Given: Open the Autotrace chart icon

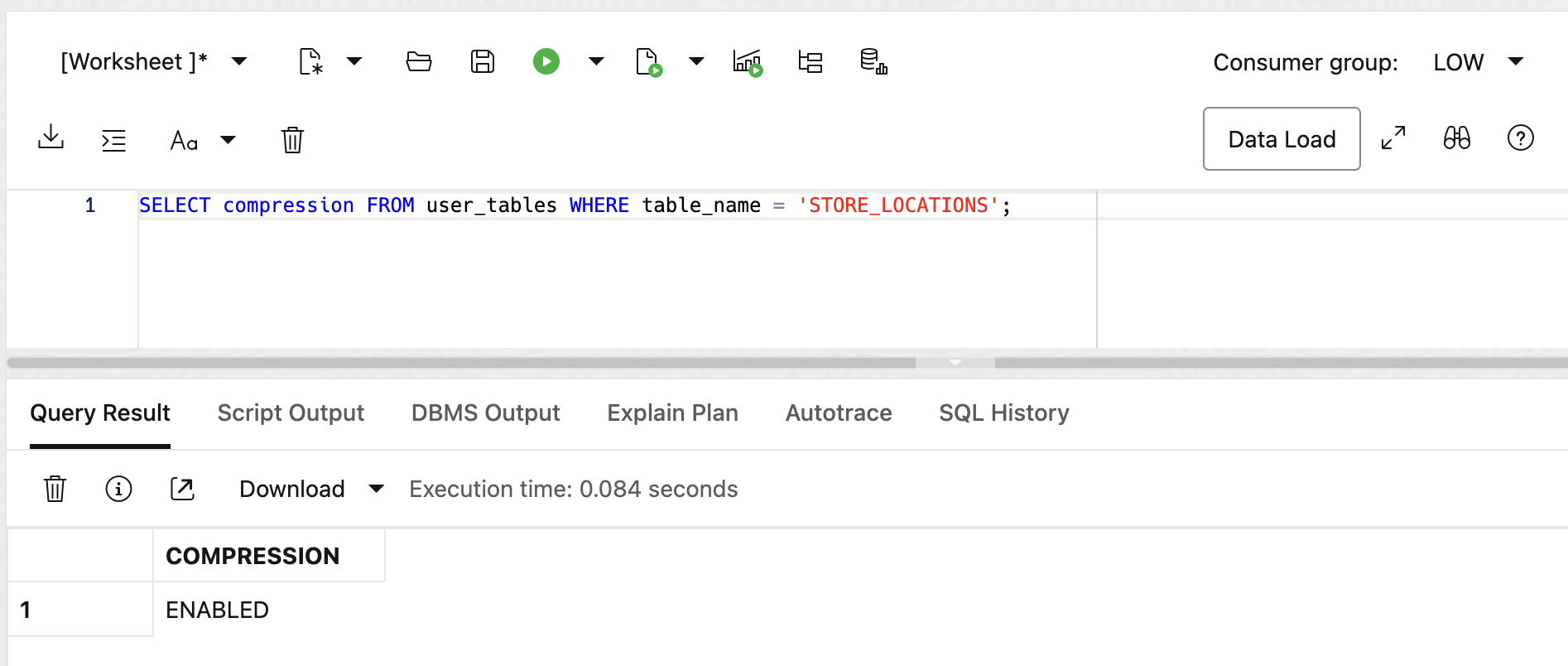Looking at the screenshot, I should coord(748,62).
